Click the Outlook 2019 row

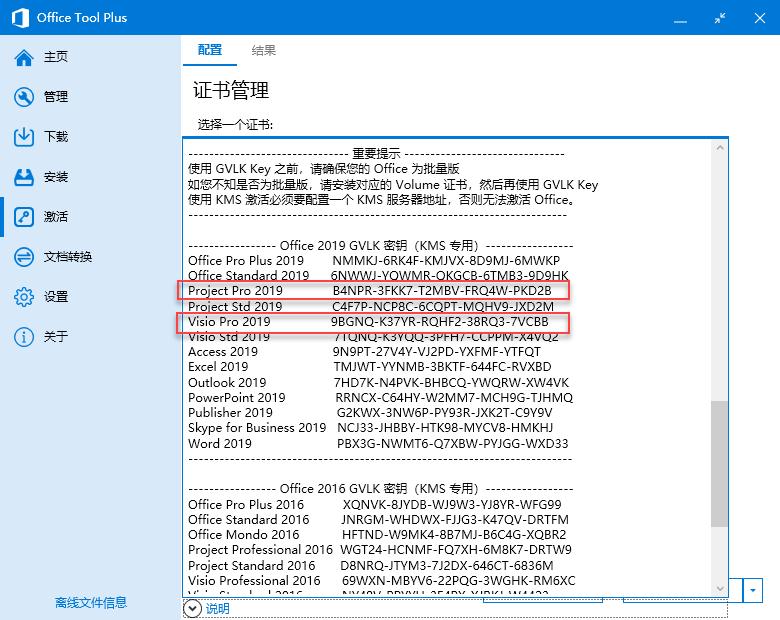(378, 382)
